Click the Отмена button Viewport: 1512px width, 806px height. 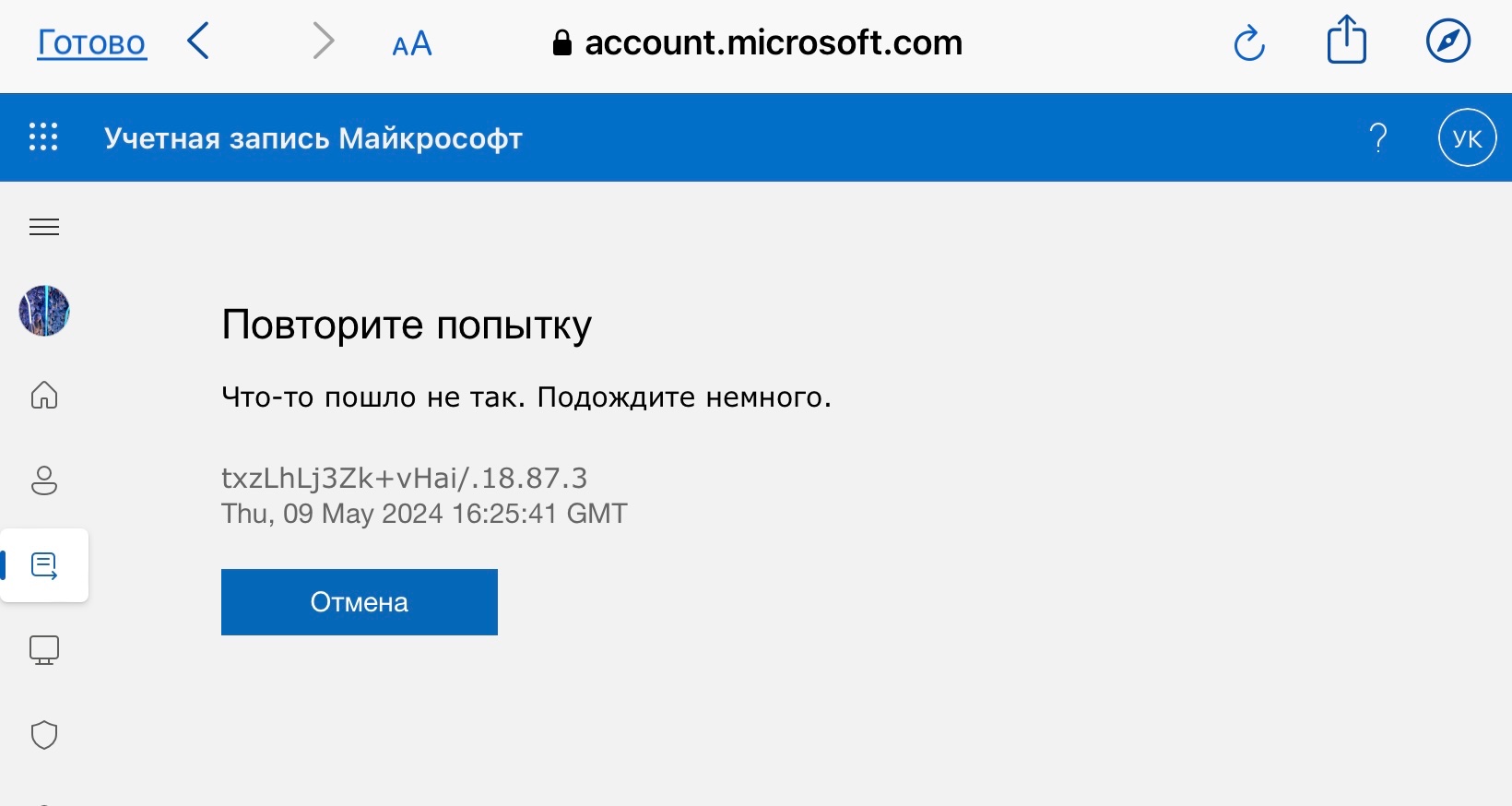pos(360,602)
